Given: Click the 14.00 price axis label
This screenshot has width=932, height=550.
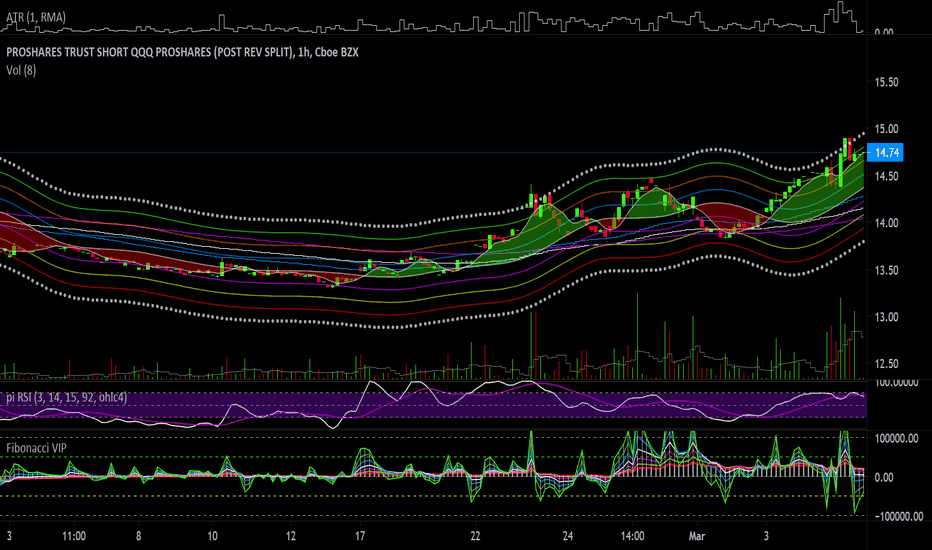Looking at the screenshot, I should pyautogui.click(x=886, y=223).
